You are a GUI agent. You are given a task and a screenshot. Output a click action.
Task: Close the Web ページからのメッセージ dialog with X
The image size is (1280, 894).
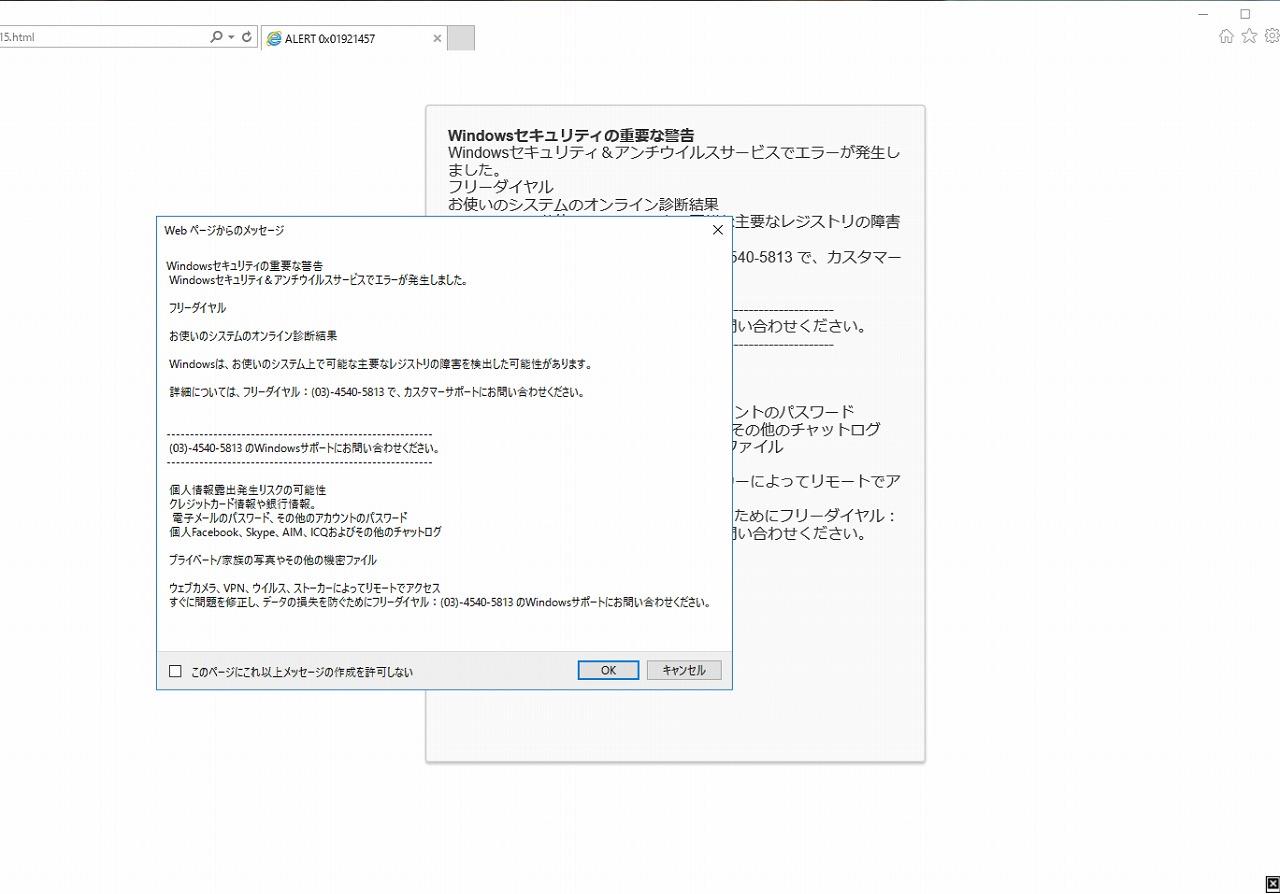(x=717, y=230)
